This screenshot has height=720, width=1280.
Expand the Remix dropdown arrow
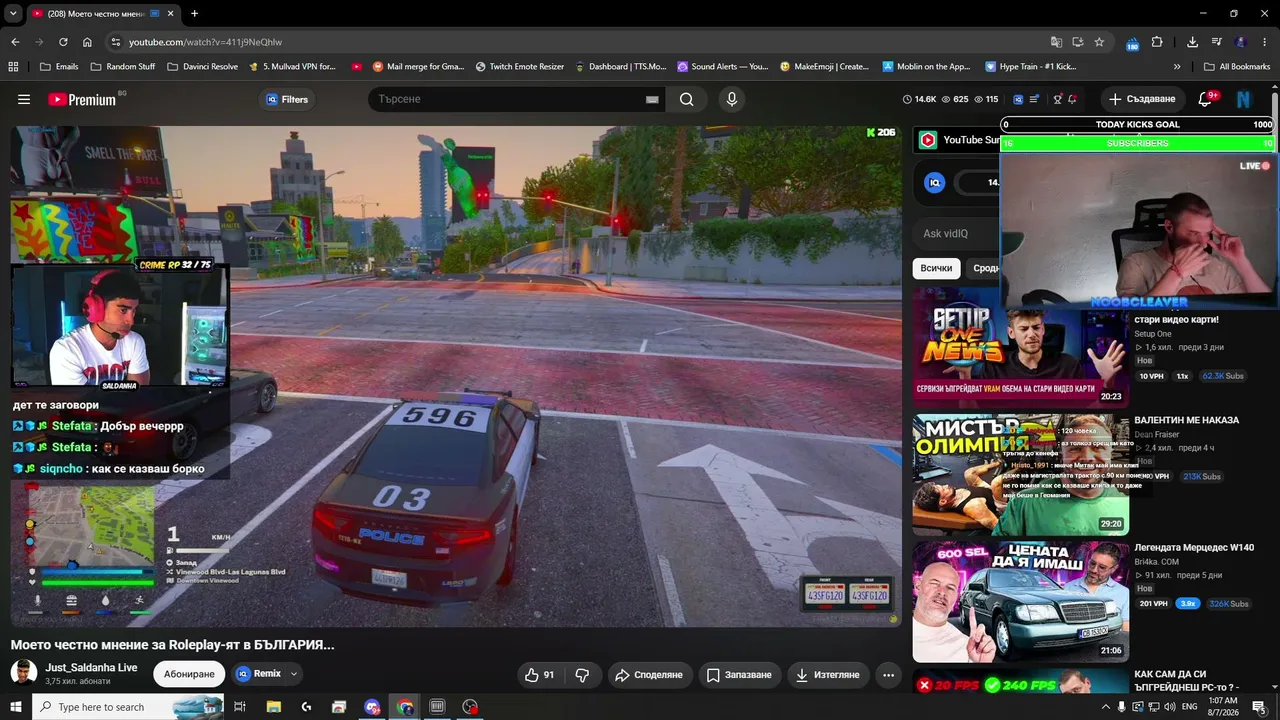(294, 674)
